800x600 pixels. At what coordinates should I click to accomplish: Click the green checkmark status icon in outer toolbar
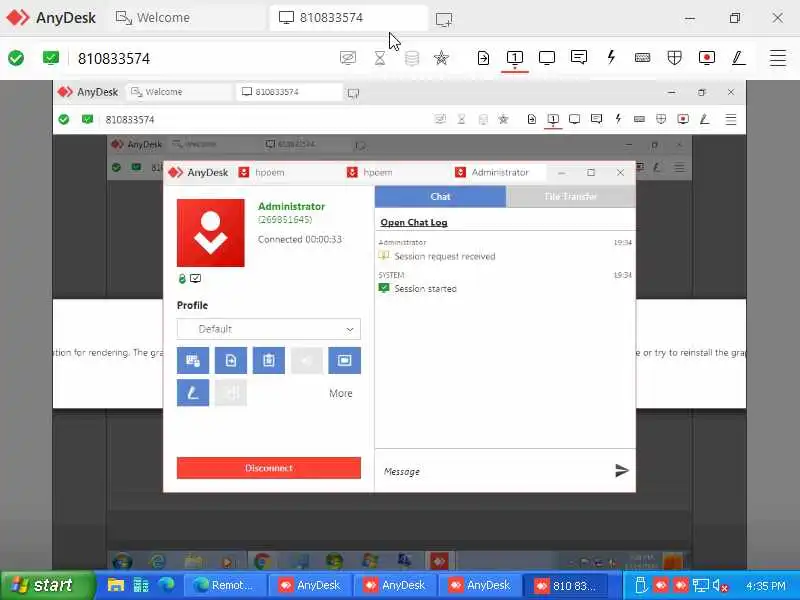[16, 58]
